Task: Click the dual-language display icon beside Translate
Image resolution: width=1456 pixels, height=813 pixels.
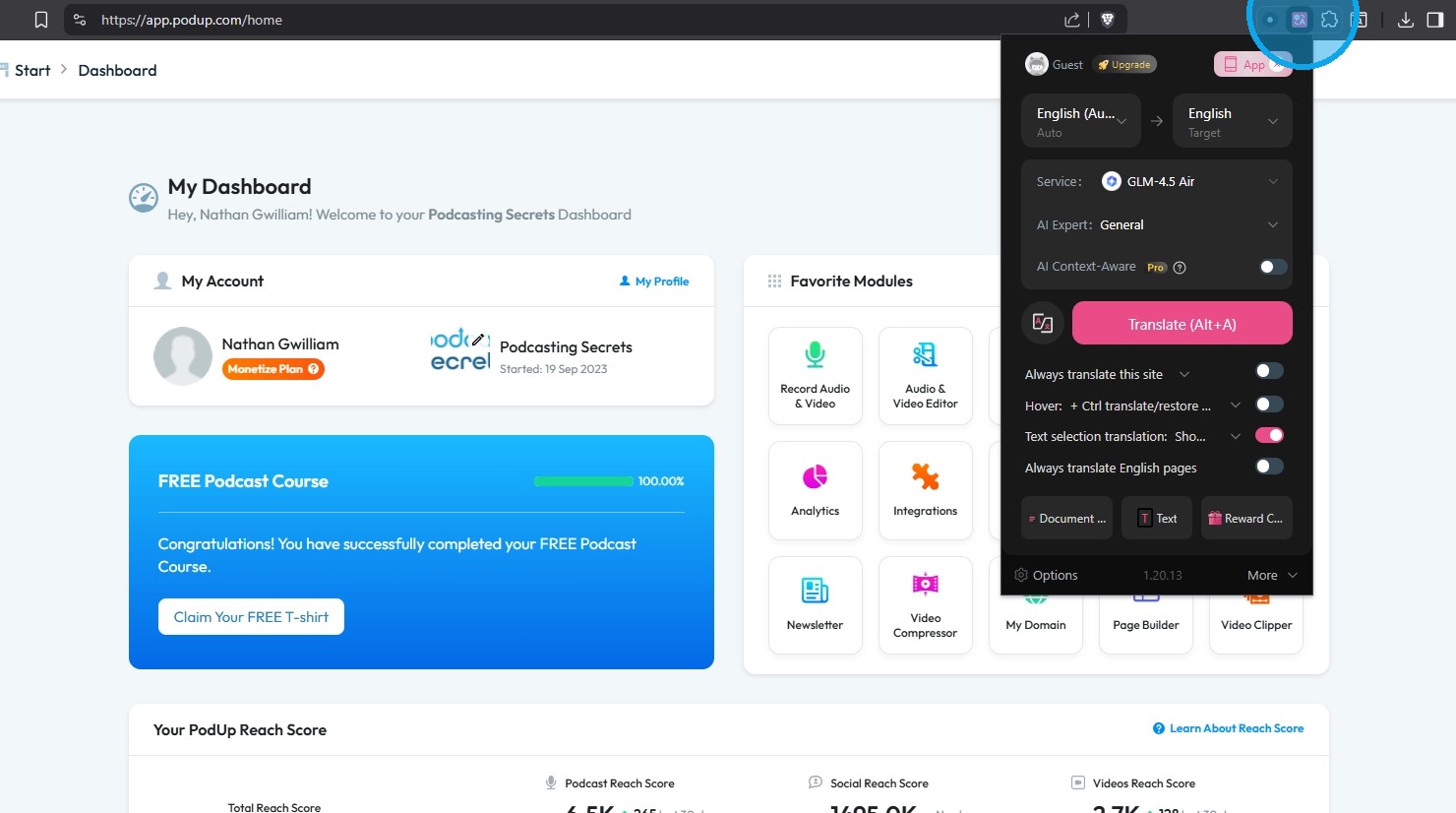Action: tap(1043, 323)
